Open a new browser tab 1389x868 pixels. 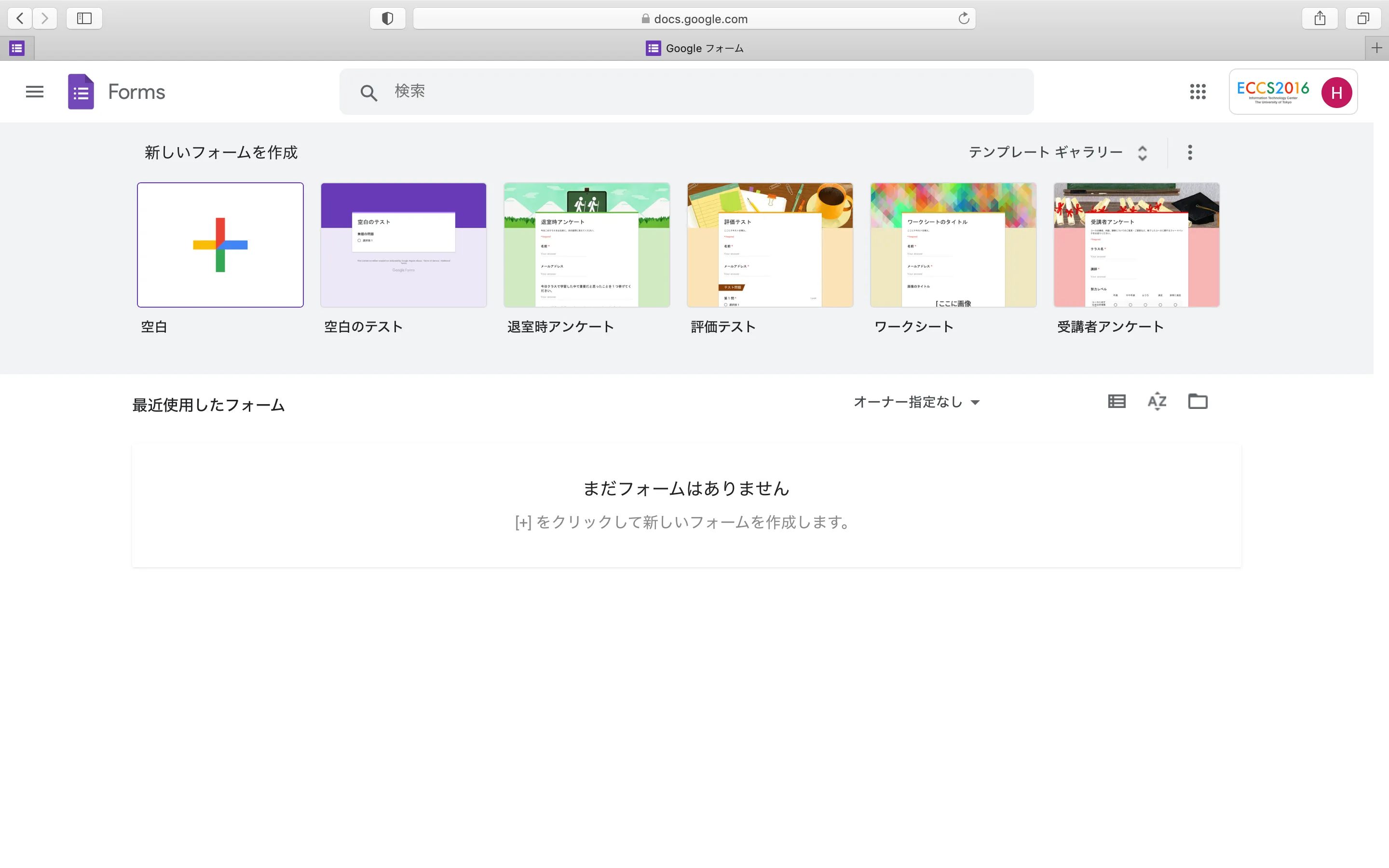1376,48
